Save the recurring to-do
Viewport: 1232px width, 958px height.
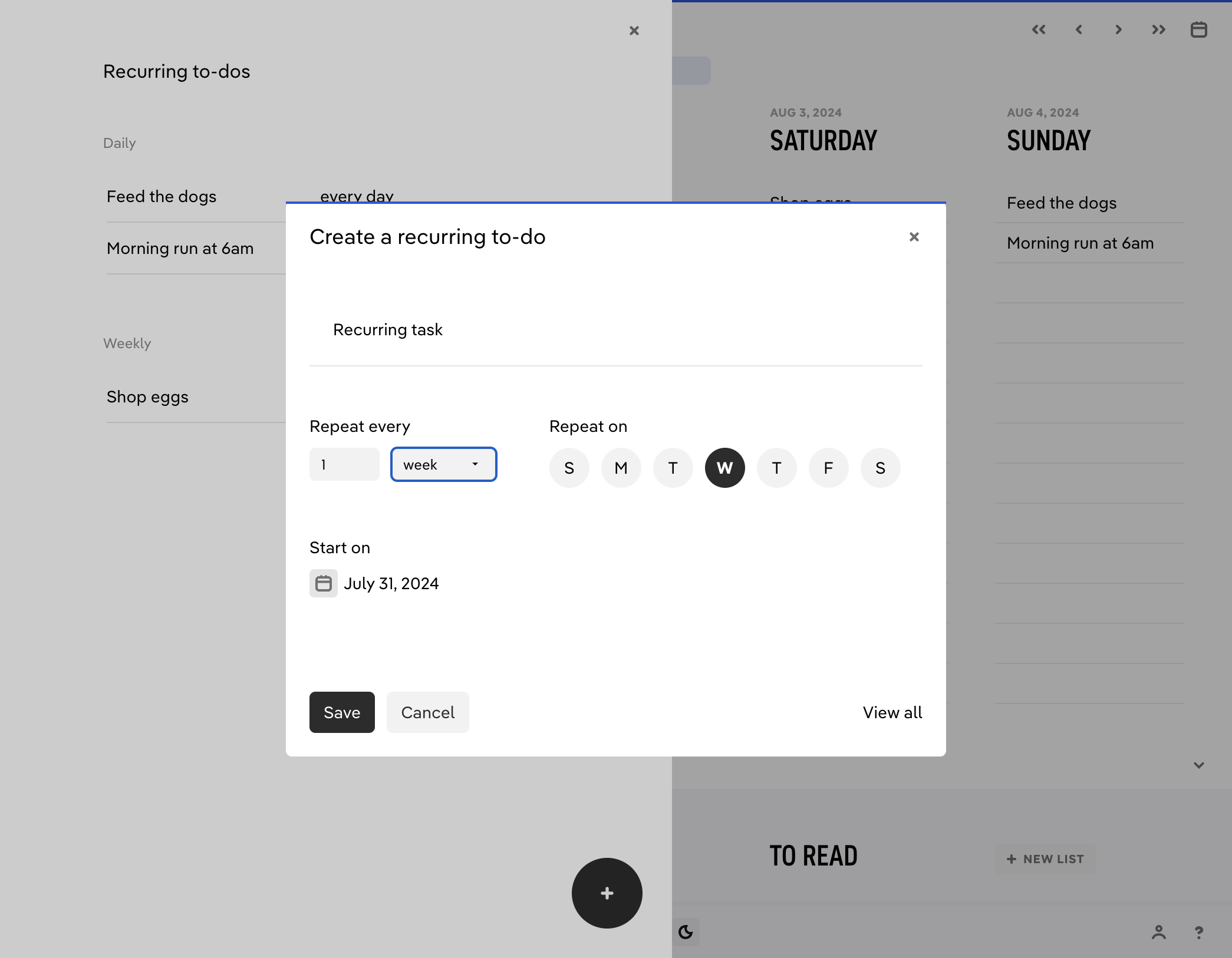click(x=342, y=712)
